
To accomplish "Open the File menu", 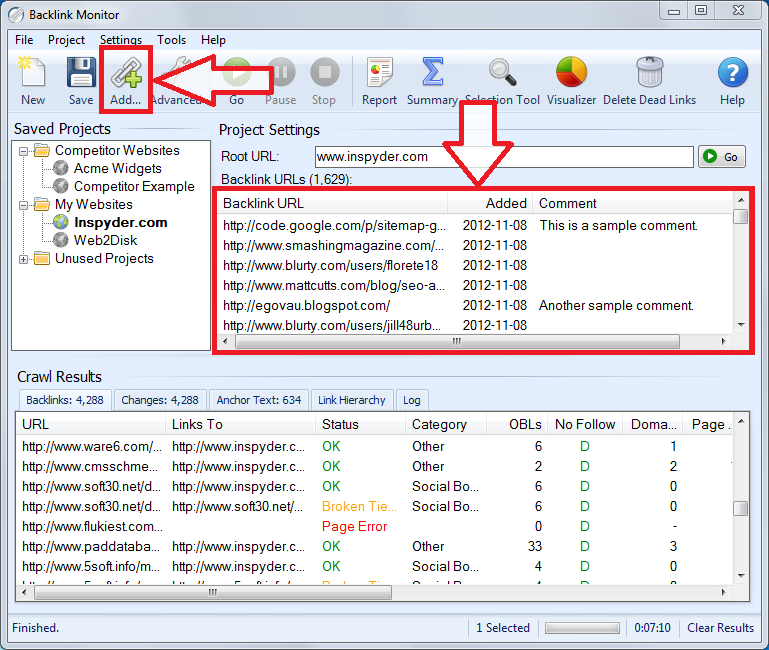I will (24, 40).
